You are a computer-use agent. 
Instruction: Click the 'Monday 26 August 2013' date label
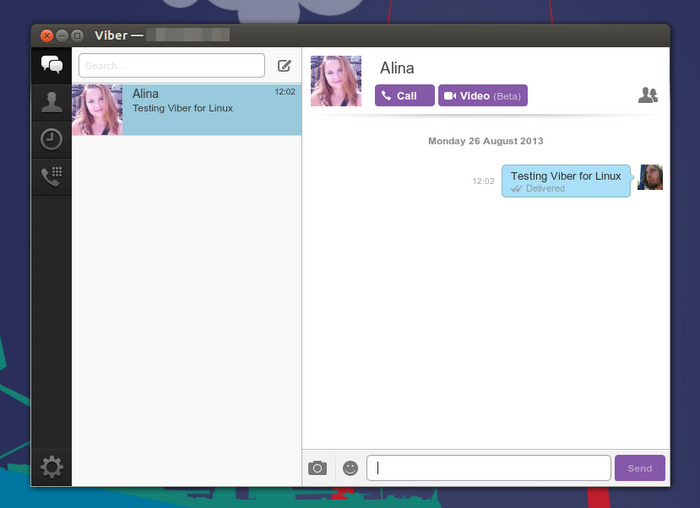pos(486,141)
